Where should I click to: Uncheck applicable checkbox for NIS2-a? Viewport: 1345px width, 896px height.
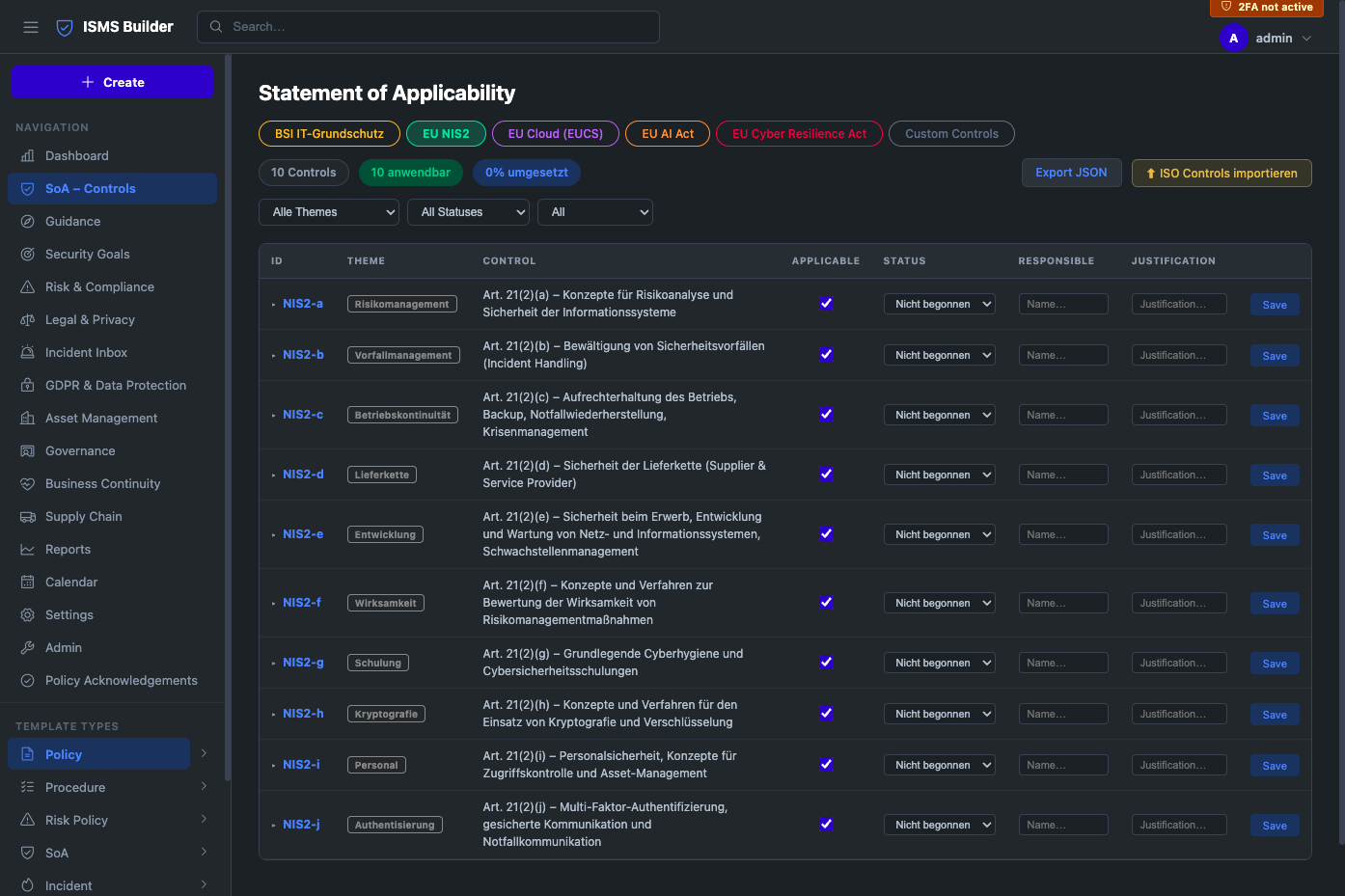tap(826, 304)
